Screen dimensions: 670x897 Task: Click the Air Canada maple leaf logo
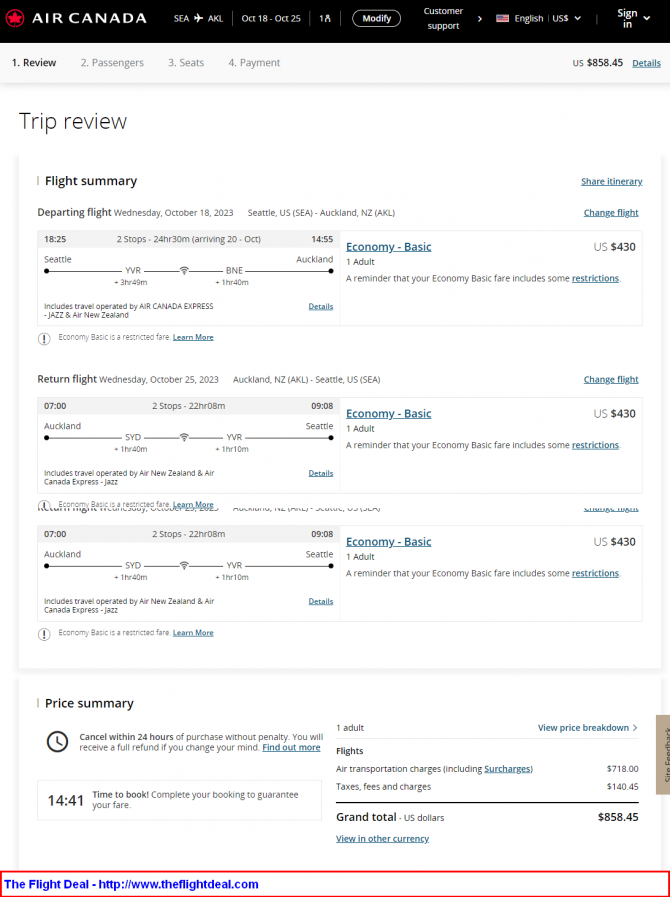[15, 18]
